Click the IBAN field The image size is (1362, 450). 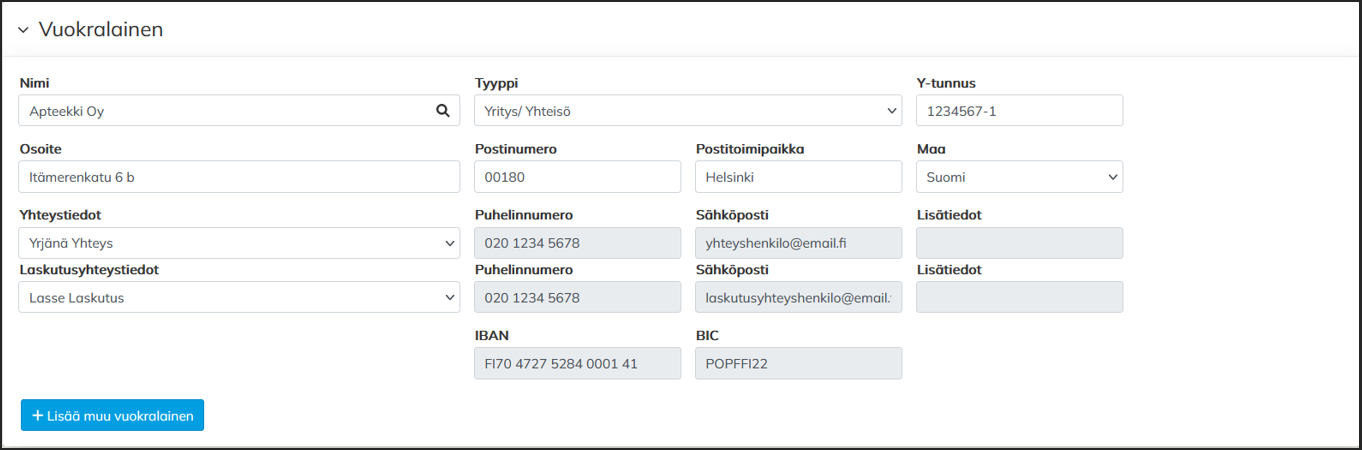(577, 363)
